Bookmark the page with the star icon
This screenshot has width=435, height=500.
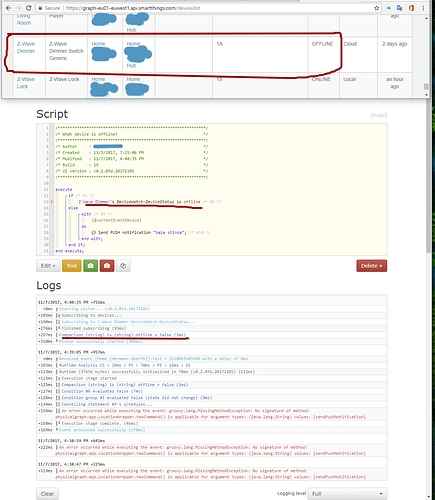click(x=377, y=8)
